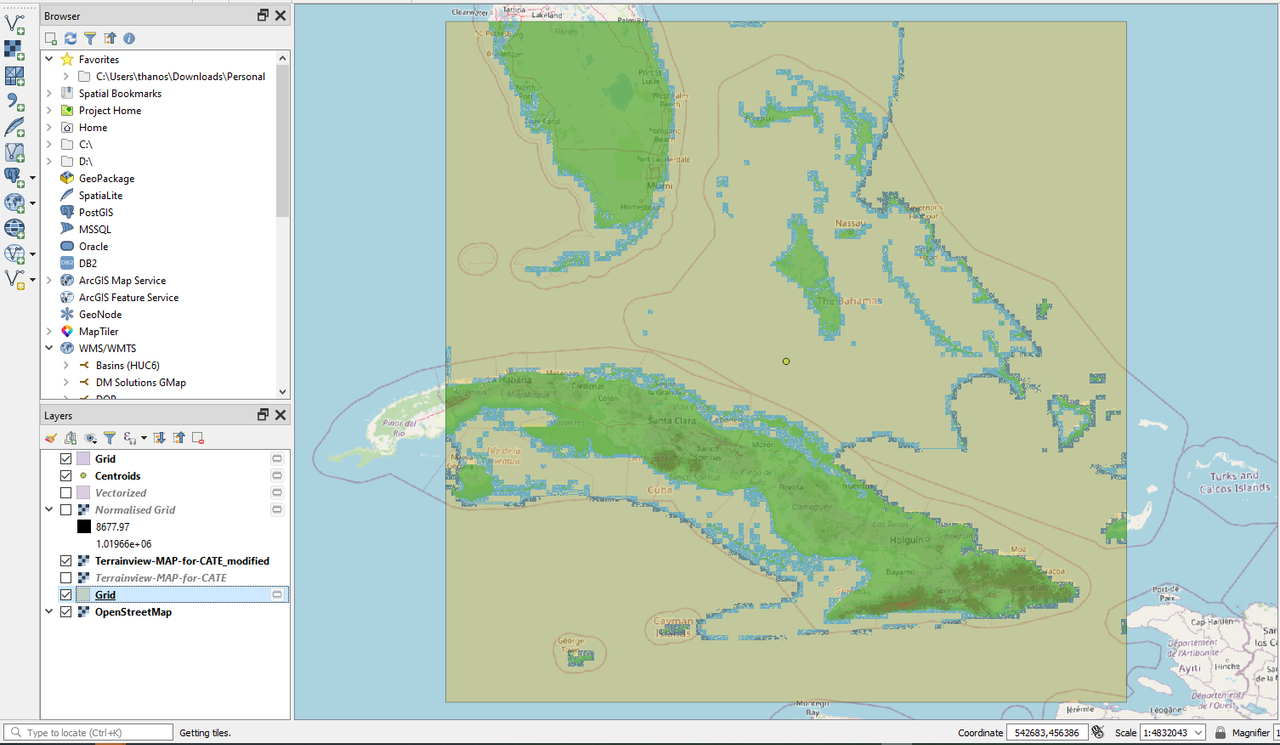Hide the Terrainview-MAP-for-CATE_modified layer
1280x745 pixels.
click(x=66, y=561)
